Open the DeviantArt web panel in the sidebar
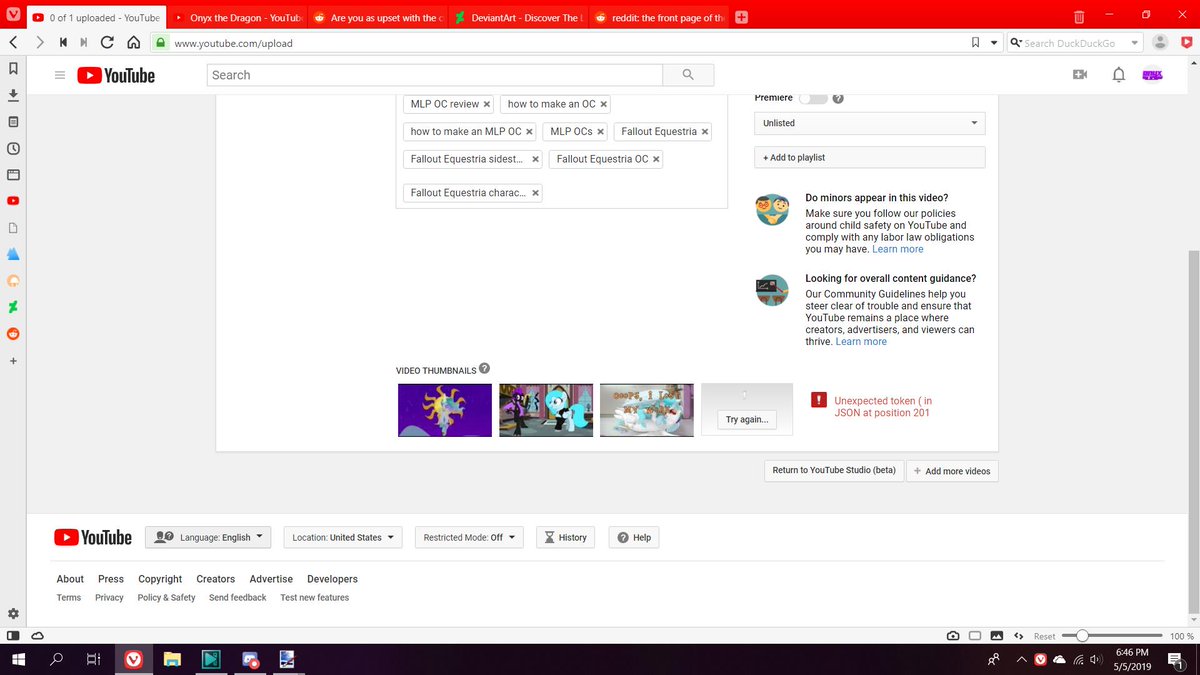The image size is (1200, 675). 13,306
